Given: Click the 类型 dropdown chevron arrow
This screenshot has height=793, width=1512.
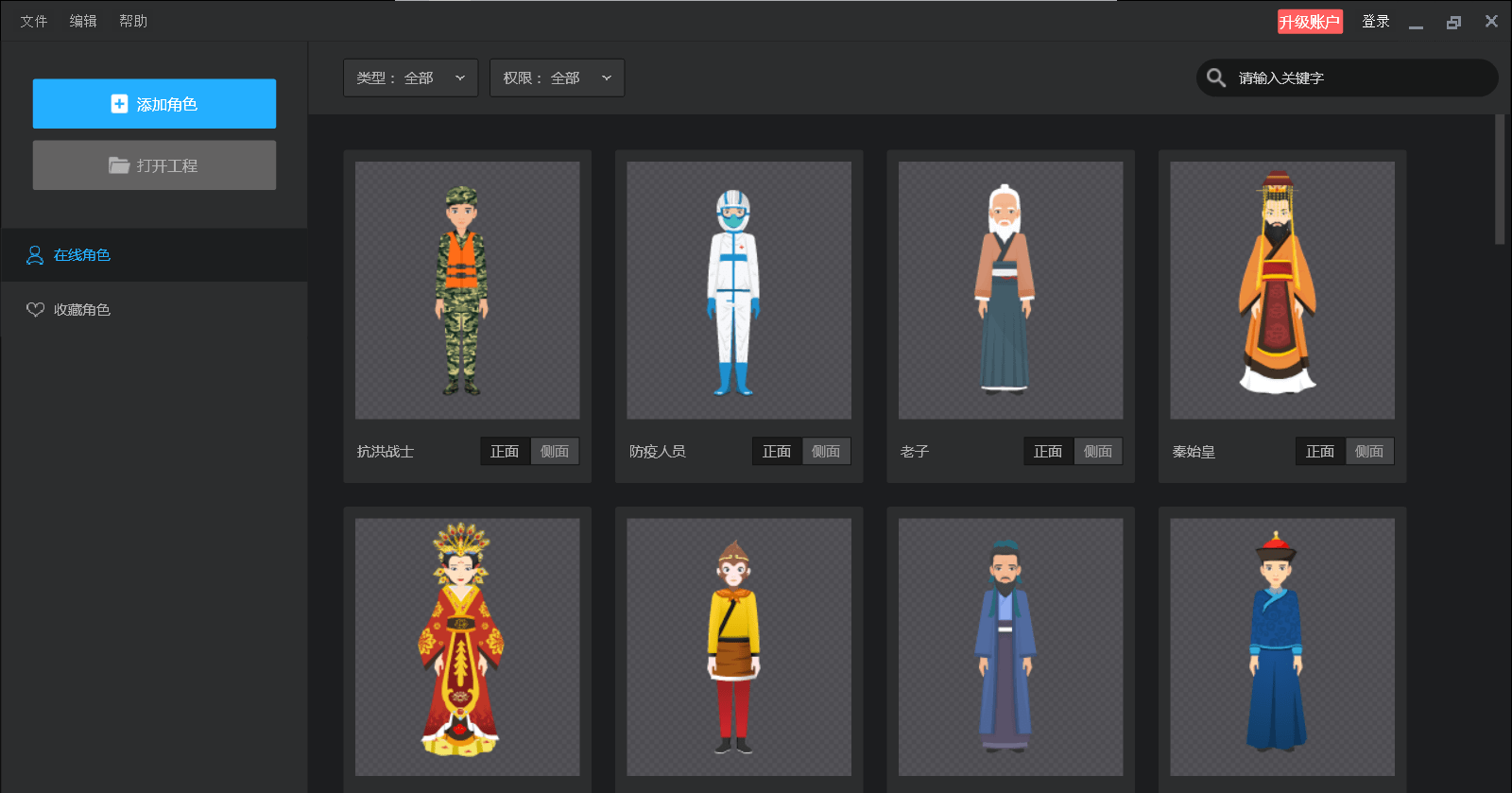Looking at the screenshot, I should [x=460, y=78].
